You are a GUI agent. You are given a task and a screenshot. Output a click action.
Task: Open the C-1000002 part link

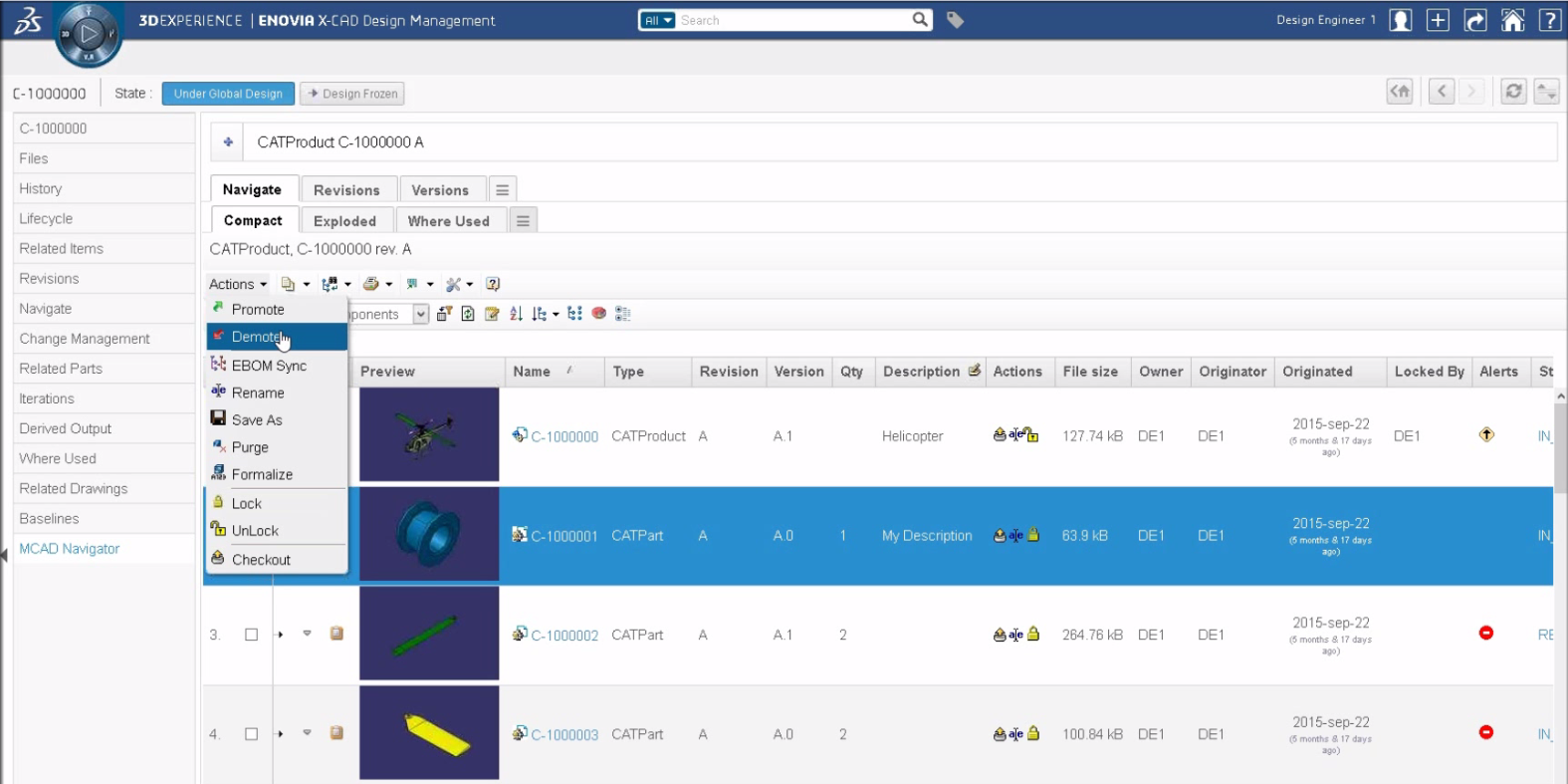(564, 636)
